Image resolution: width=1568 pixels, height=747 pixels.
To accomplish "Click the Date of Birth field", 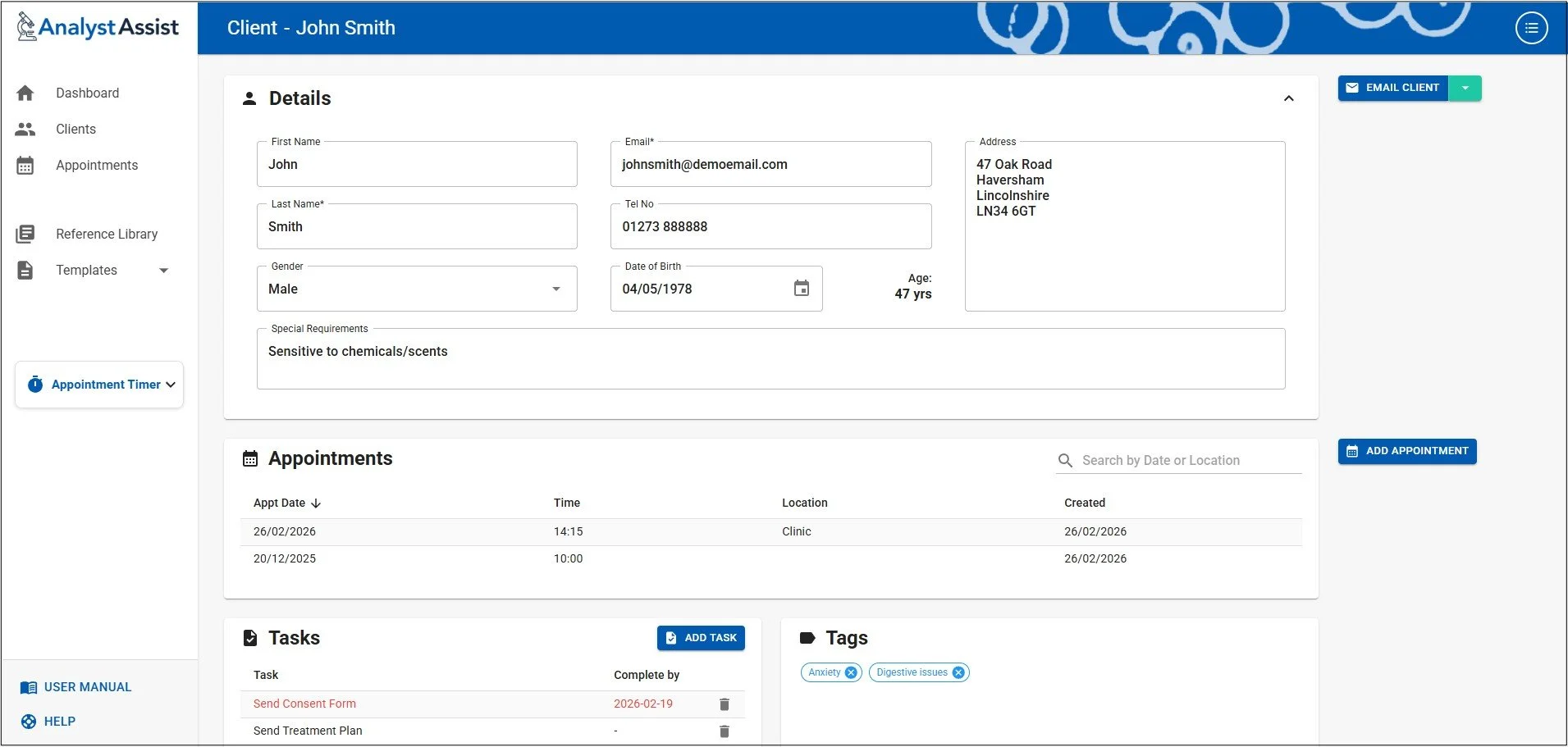I will [716, 289].
